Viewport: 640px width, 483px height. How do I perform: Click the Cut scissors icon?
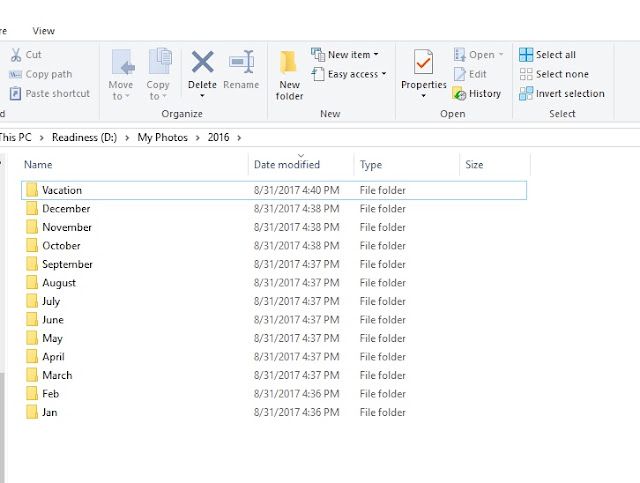16,55
